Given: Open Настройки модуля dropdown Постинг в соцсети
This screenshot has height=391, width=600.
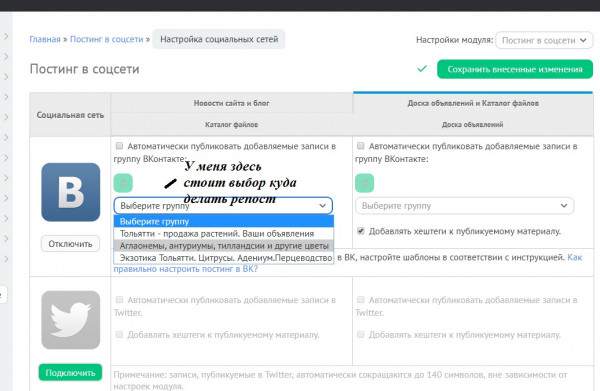Looking at the screenshot, I should point(544,40).
